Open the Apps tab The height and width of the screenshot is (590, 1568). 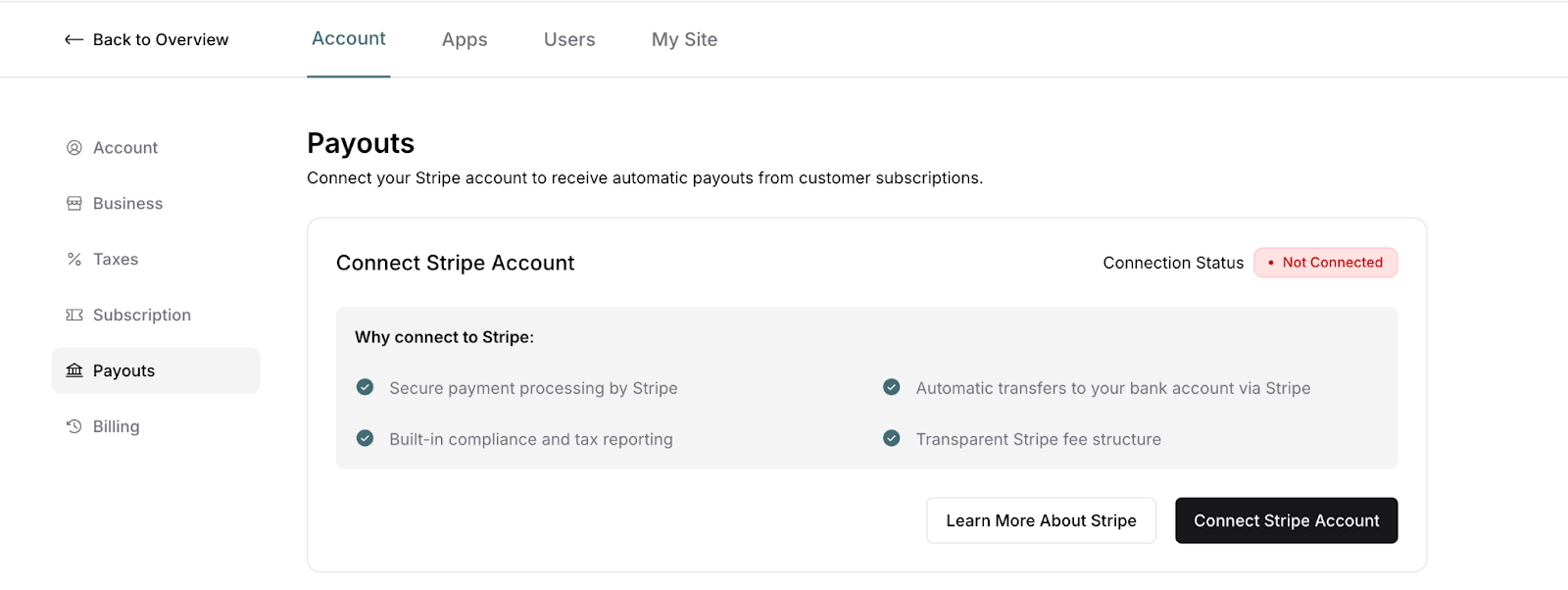(465, 40)
